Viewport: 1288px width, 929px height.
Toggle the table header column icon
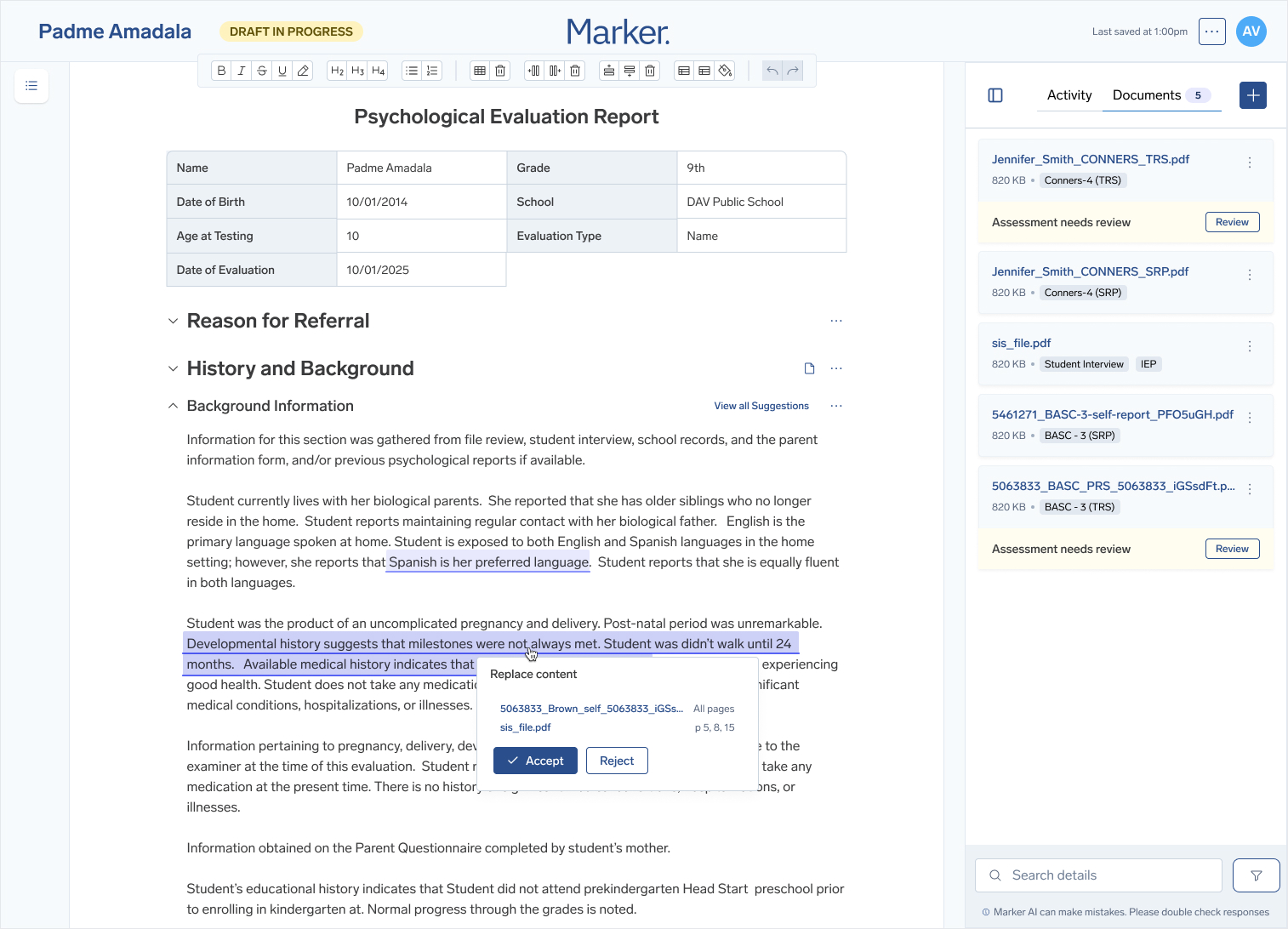[704, 71]
